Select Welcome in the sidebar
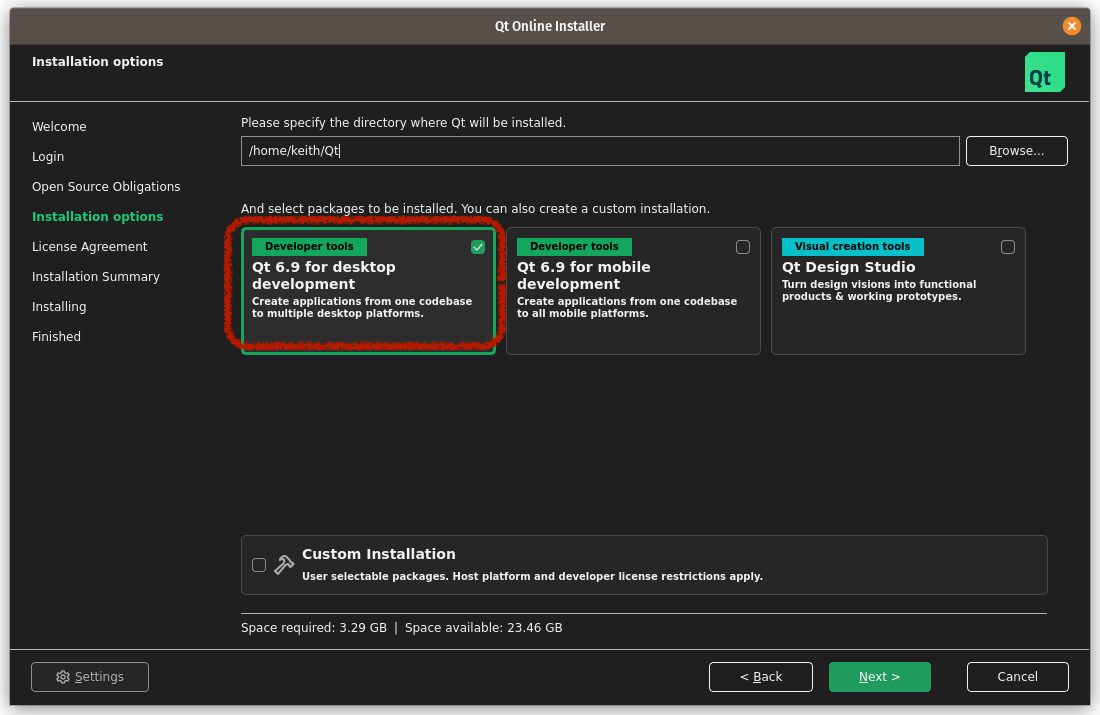Image resolution: width=1100 pixels, height=715 pixels. click(x=59, y=126)
